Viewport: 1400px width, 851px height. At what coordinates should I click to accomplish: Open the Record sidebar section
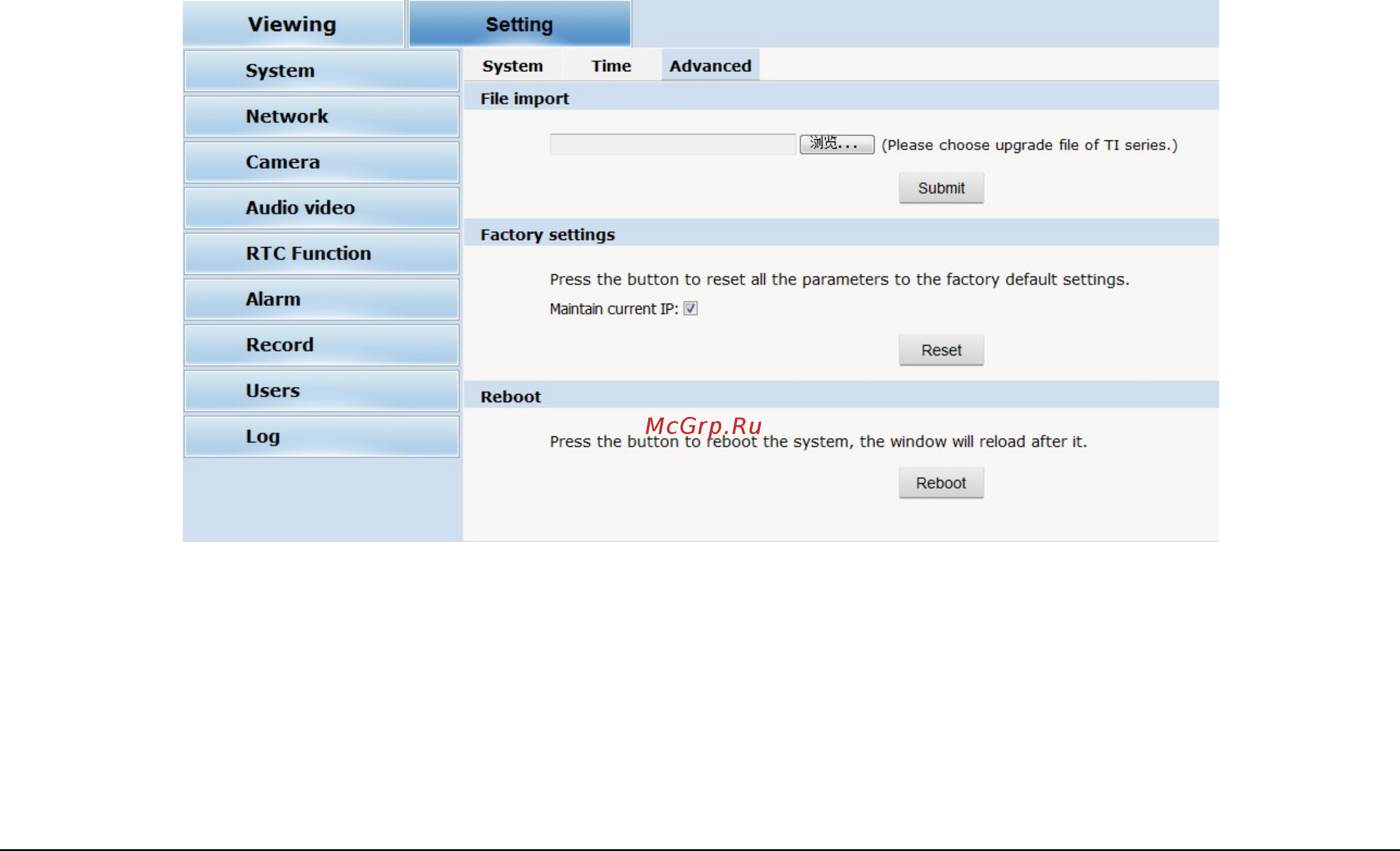[321, 345]
